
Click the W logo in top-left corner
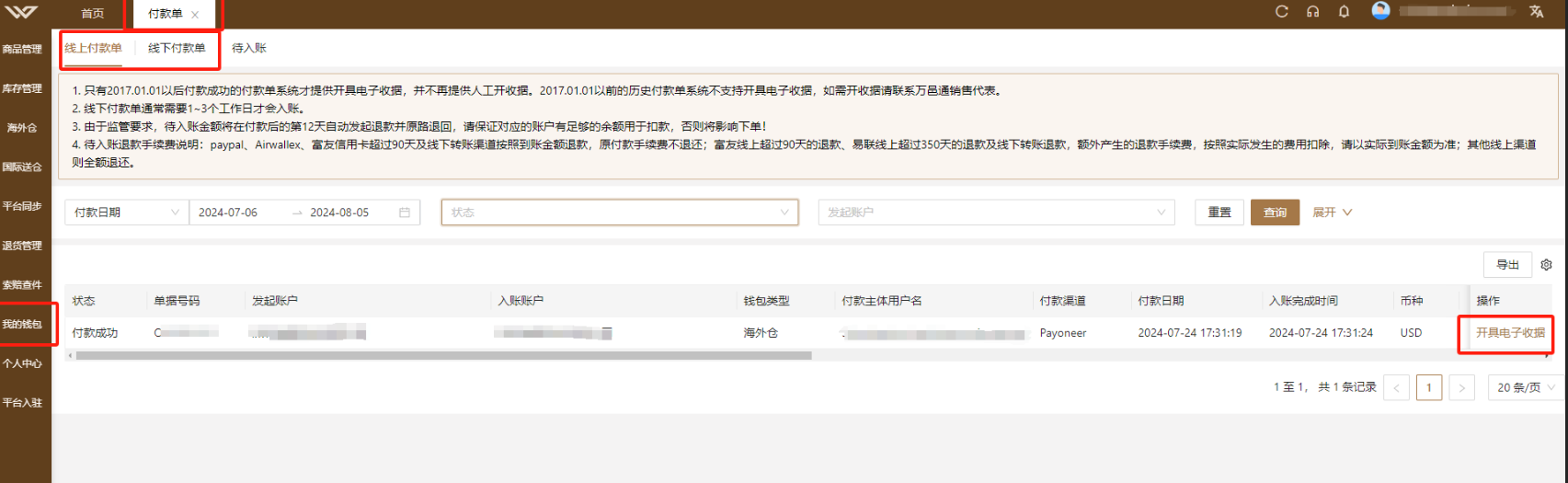coord(21,12)
